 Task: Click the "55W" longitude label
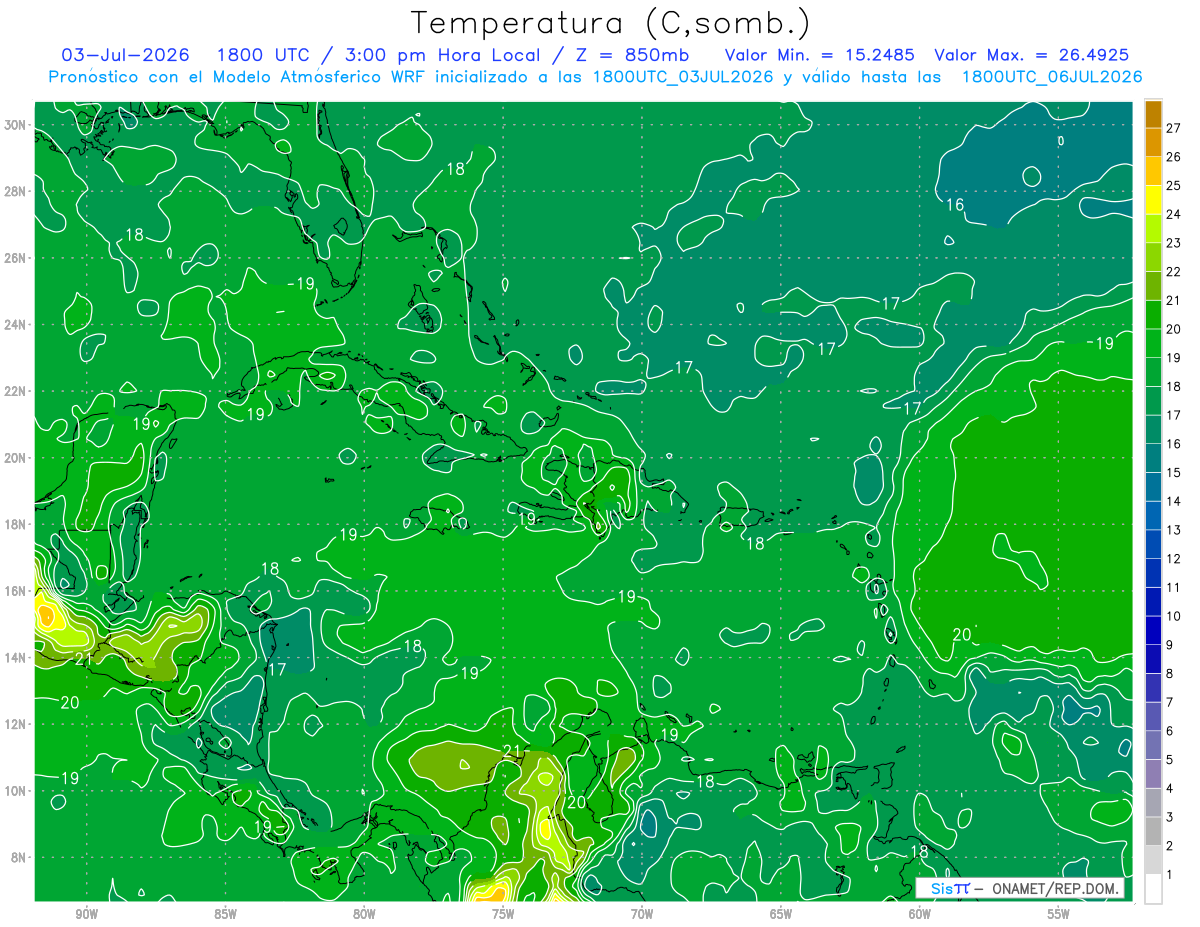click(x=1059, y=914)
